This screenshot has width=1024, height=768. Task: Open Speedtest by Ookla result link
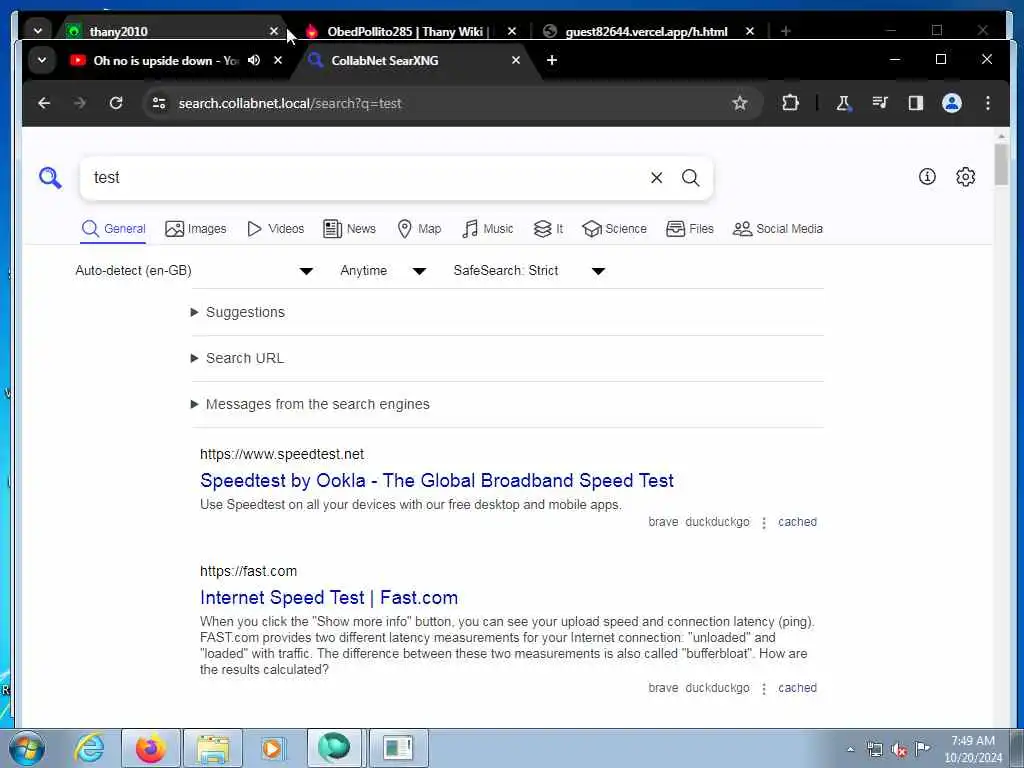[436, 481]
